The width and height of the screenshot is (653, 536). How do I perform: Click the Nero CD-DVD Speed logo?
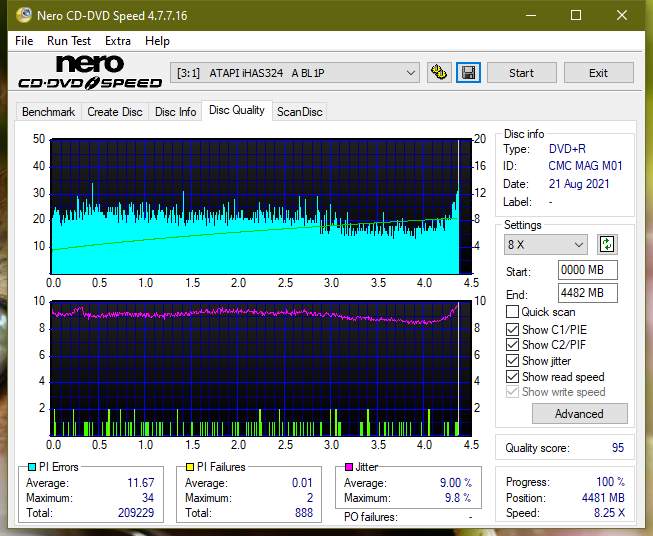(90, 72)
